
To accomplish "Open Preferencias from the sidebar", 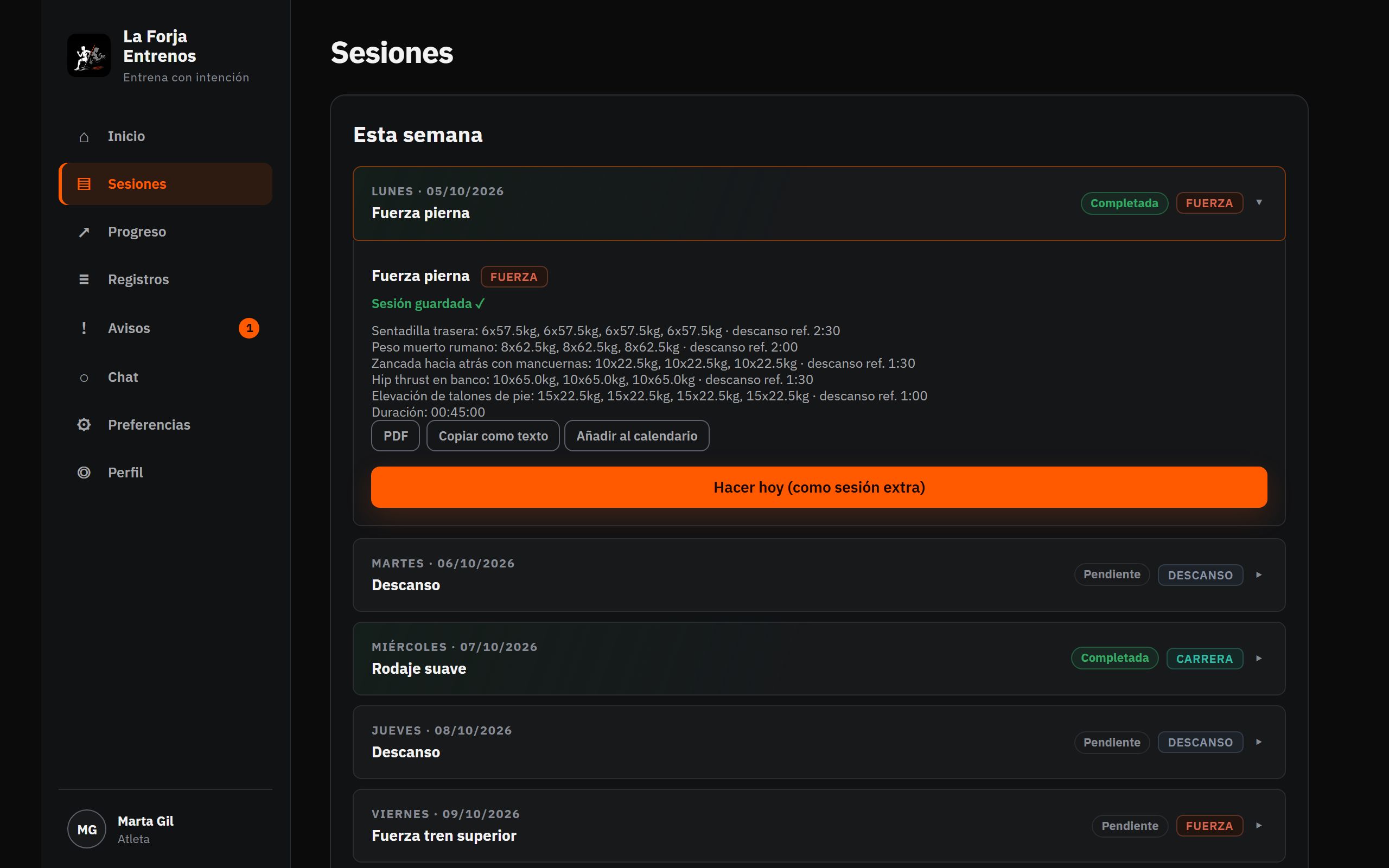I will (x=165, y=425).
